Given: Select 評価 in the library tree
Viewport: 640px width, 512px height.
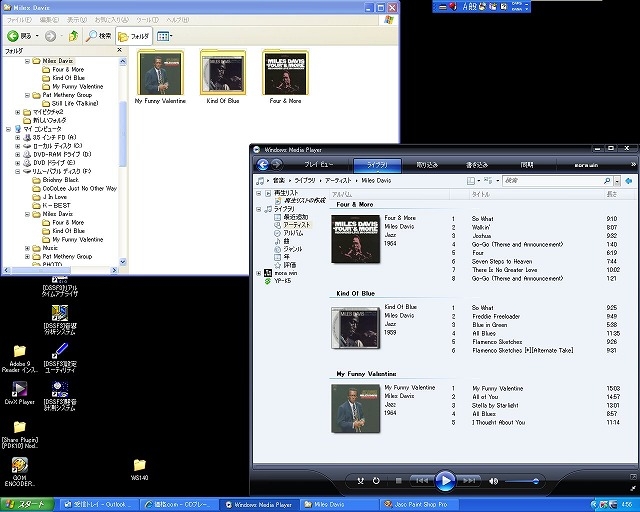Looking at the screenshot, I should click(289, 265).
